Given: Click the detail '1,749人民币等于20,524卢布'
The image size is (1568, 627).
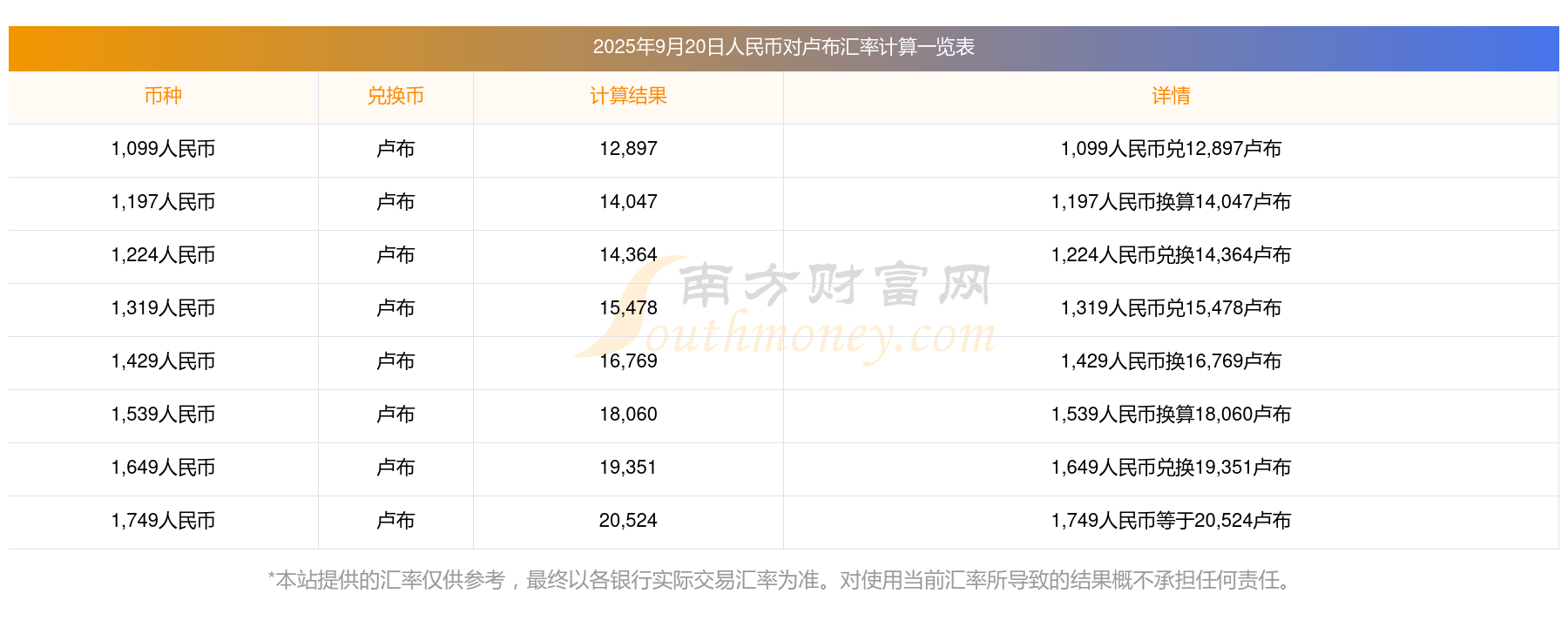Looking at the screenshot, I should click(1171, 521).
